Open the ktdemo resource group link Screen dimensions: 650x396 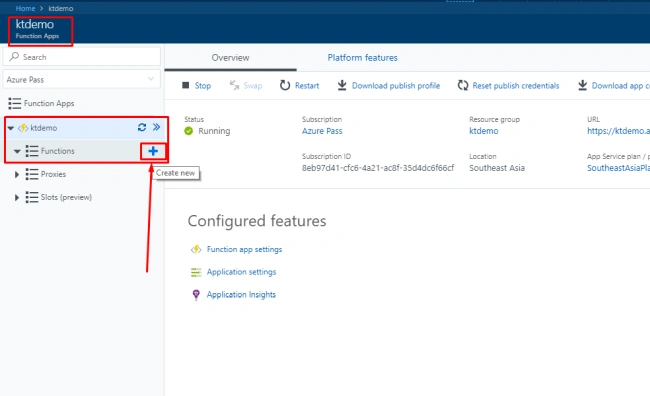pyautogui.click(x=484, y=131)
